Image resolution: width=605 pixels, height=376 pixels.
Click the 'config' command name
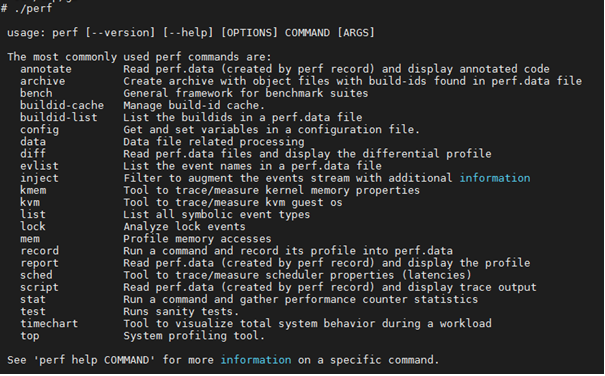tap(39, 130)
